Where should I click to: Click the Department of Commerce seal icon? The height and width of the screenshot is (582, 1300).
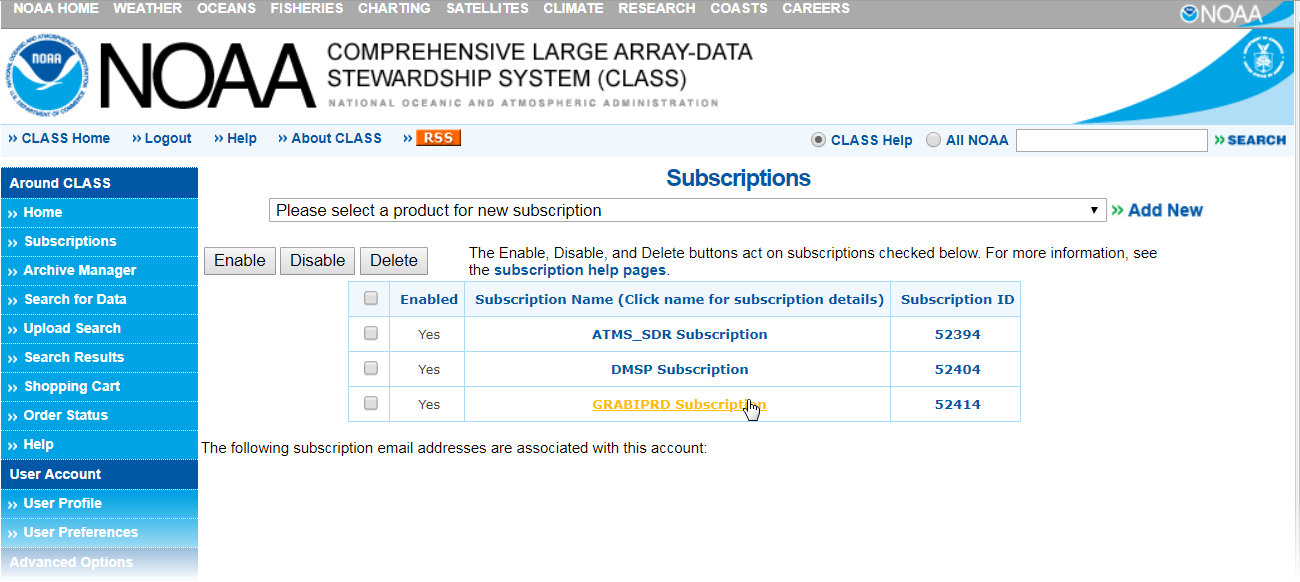tap(1263, 56)
